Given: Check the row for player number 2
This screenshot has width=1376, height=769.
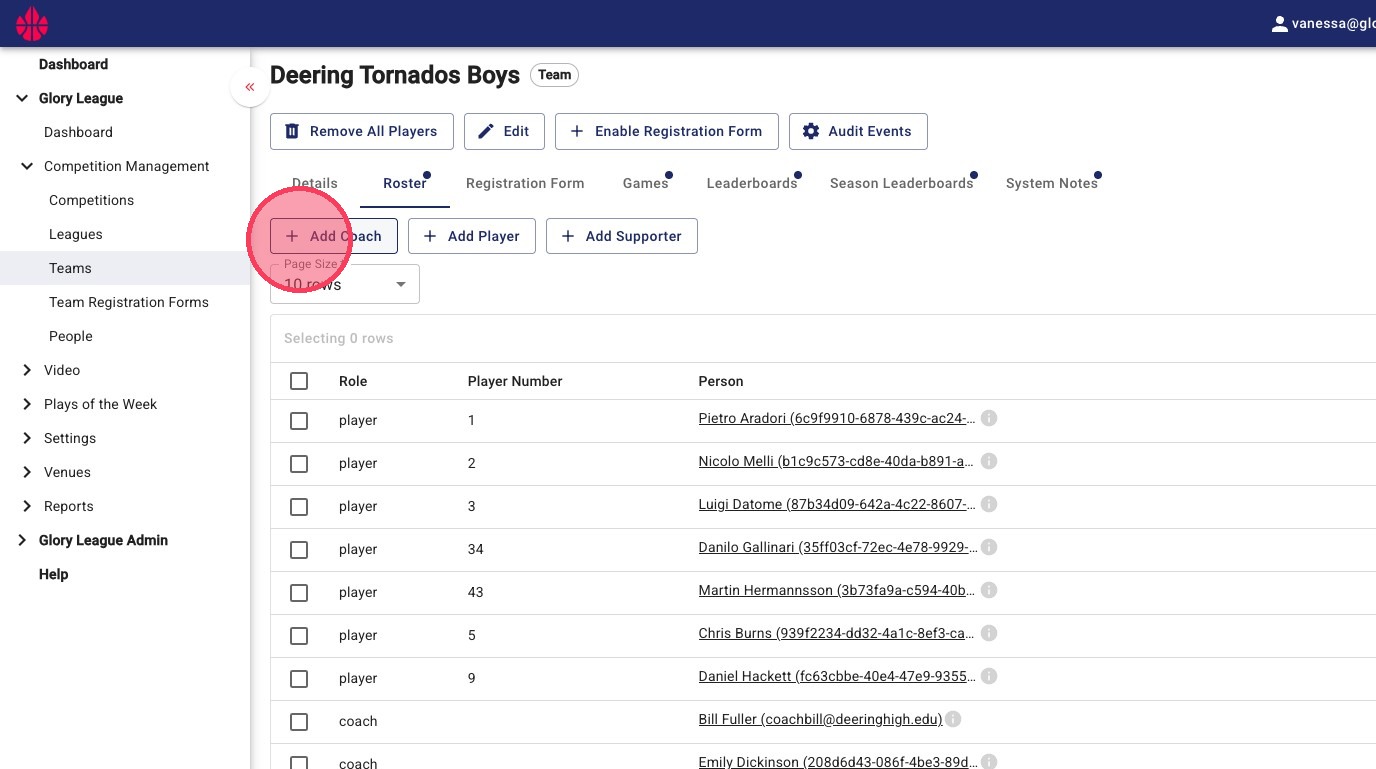Looking at the screenshot, I should click(x=299, y=464).
